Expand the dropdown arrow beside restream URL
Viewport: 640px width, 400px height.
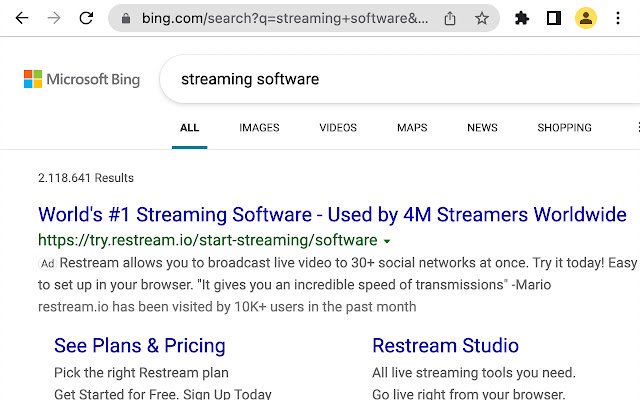(387, 241)
